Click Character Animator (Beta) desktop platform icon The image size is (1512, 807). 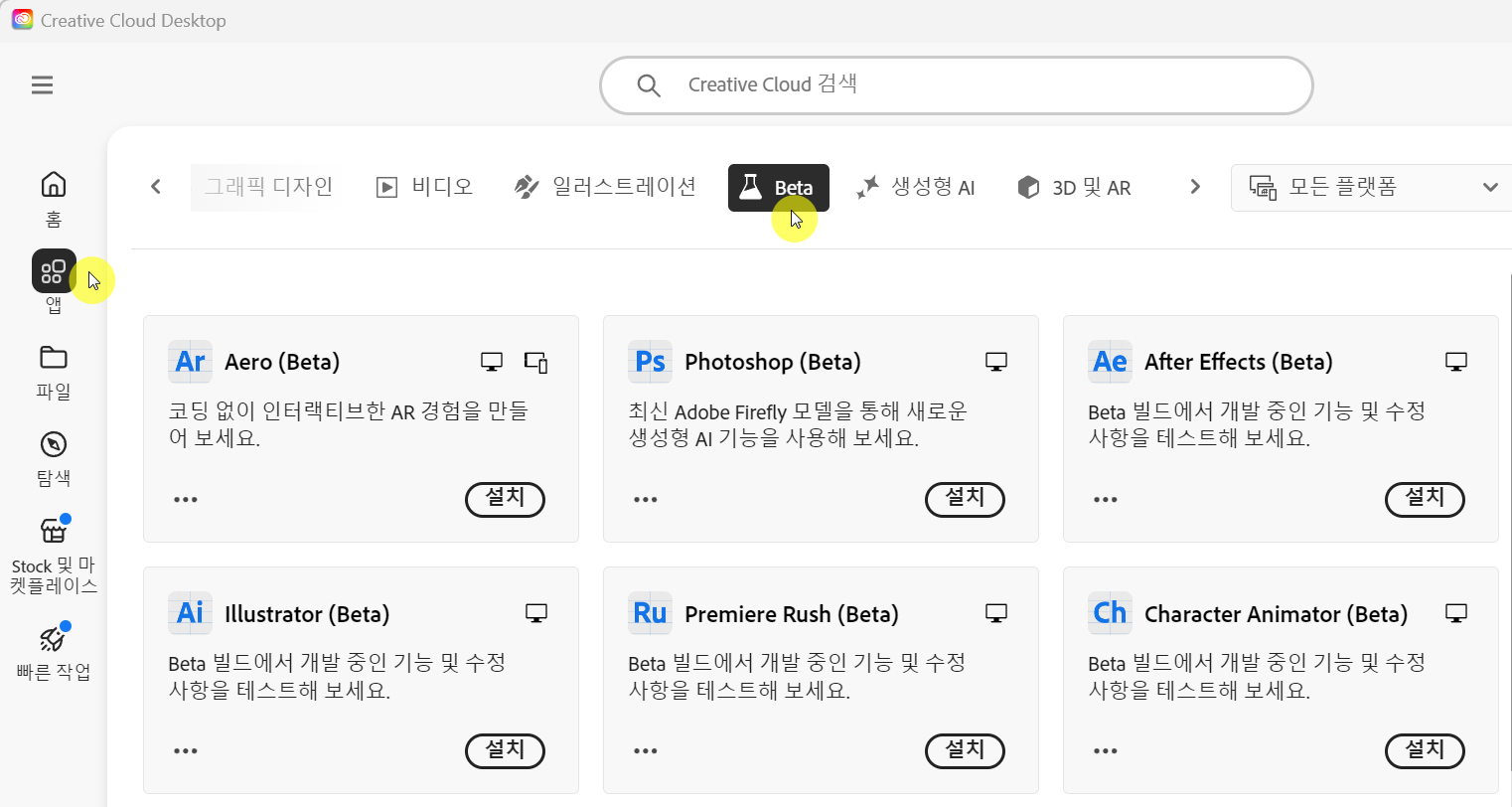[x=1456, y=613]
